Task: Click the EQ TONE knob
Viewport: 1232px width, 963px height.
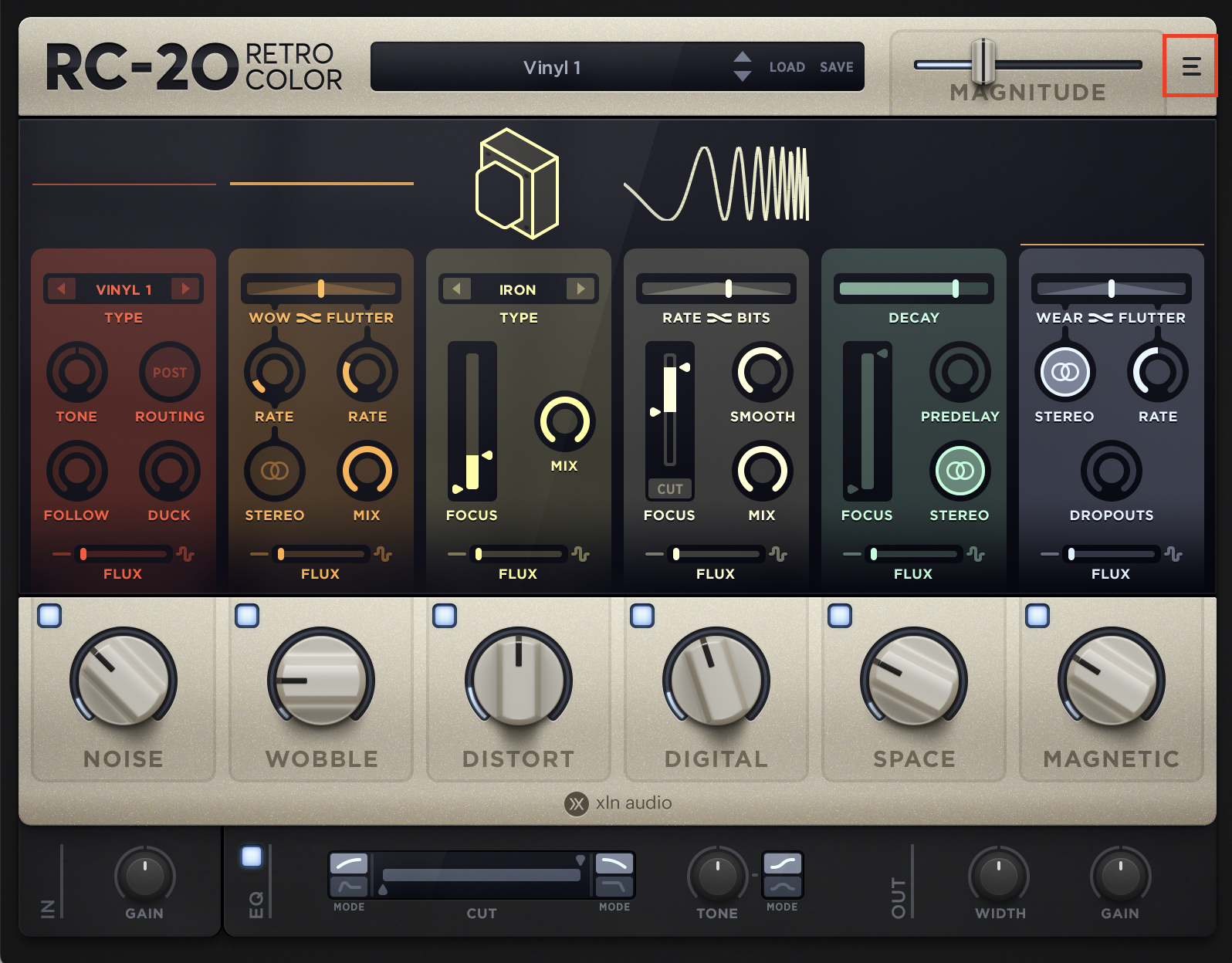Action: point(717,876)
